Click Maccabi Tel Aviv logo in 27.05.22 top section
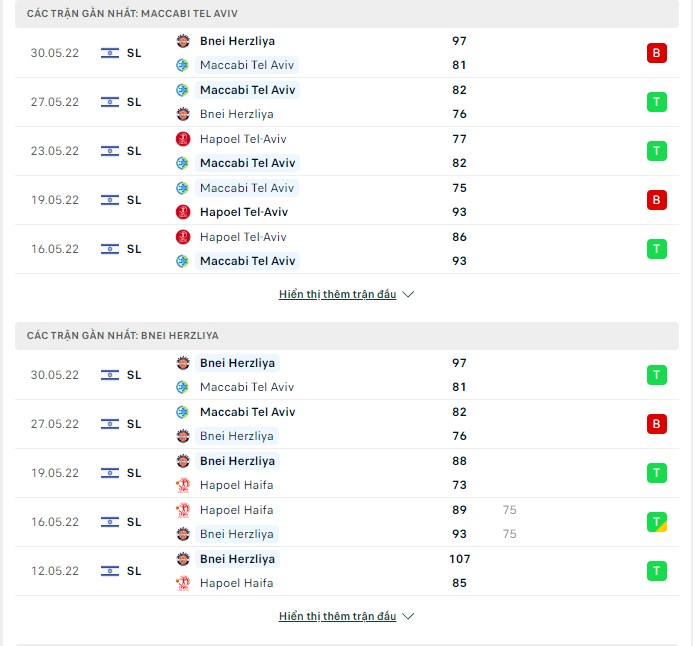This screenshot has height=646, width=693. click(x=182, y=90)
